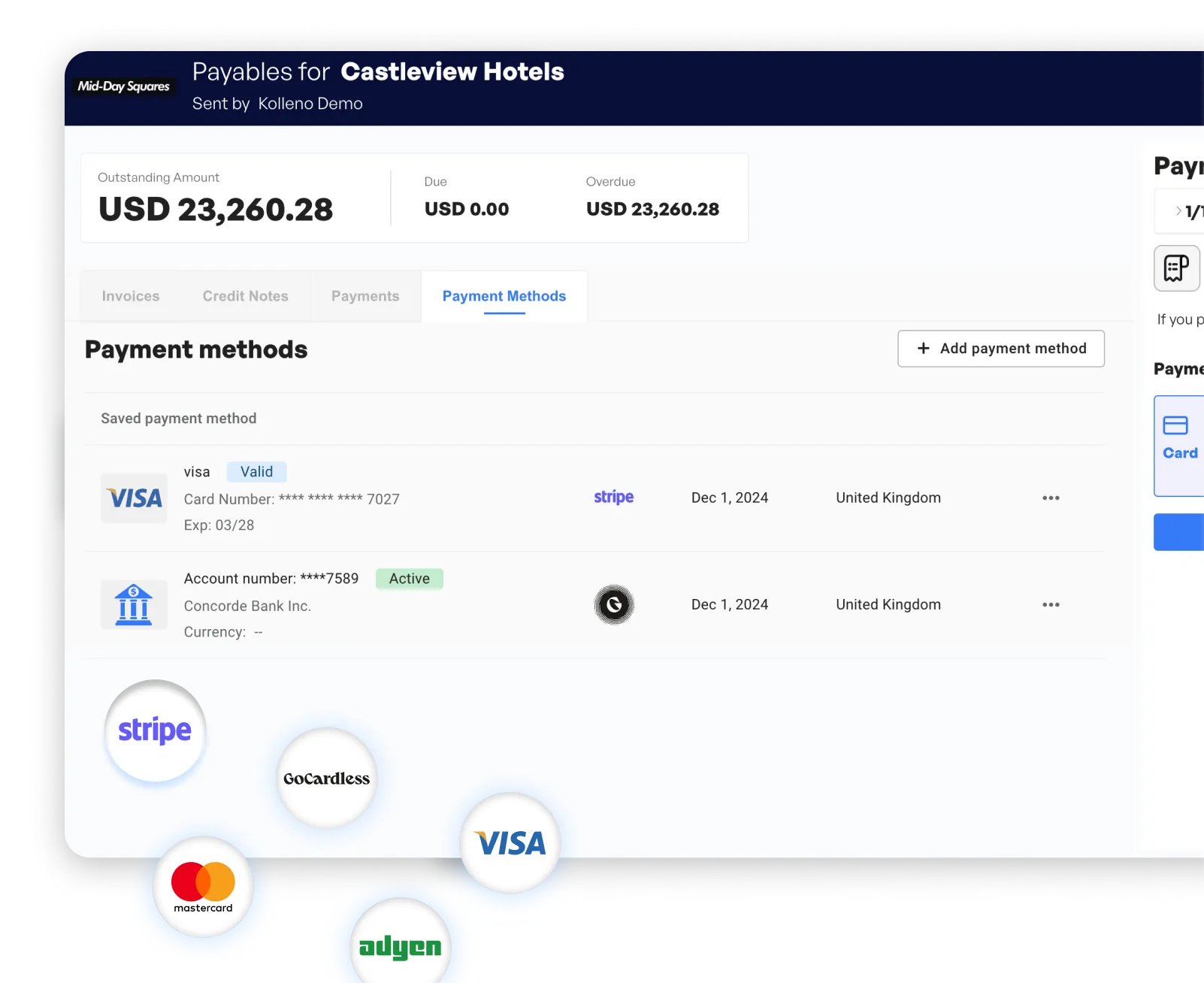The image size is (1204, 983).
Task: Click the Overdue USD 23,260.28 value
Action: tap(653, 209)
